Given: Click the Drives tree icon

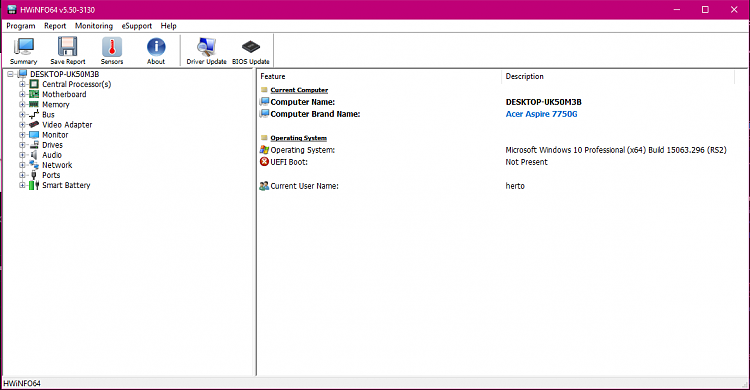Looking at the screenshot, I should [x=34, y=145].
